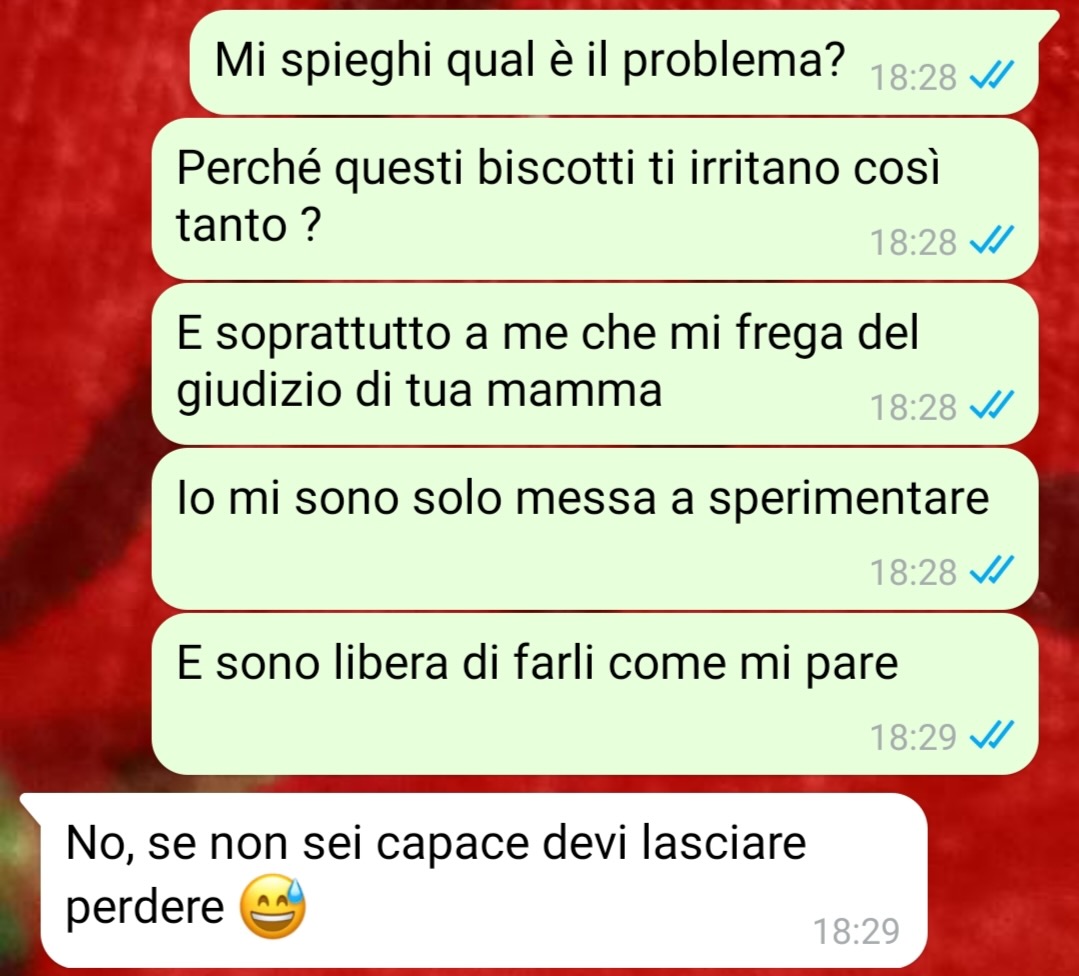This screenshot has height=976, width=1079.
Task: Click the 18:28 timestamp under 'sperimentare' message
Action: coord(913,572)
